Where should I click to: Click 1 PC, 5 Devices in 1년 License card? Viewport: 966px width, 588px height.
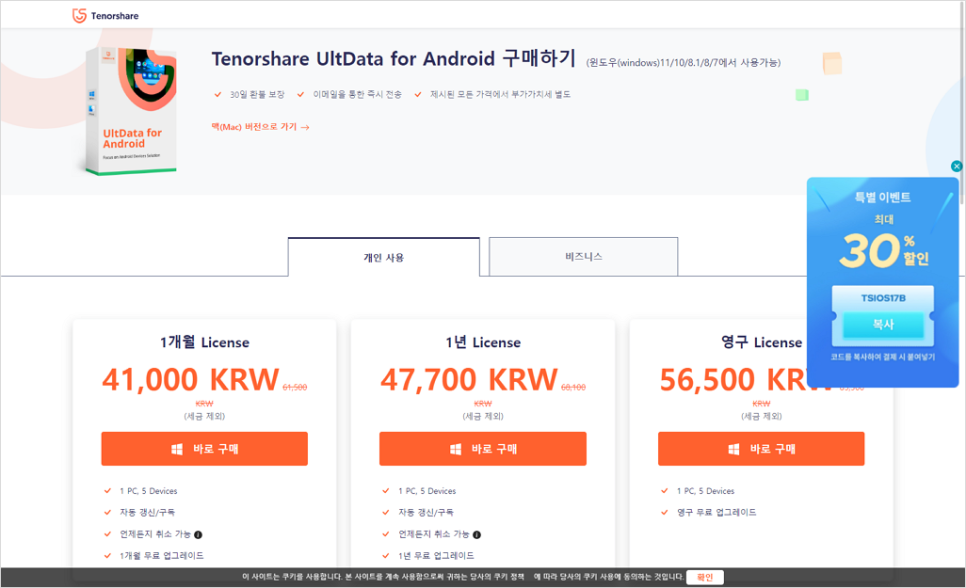pos(427,491)
